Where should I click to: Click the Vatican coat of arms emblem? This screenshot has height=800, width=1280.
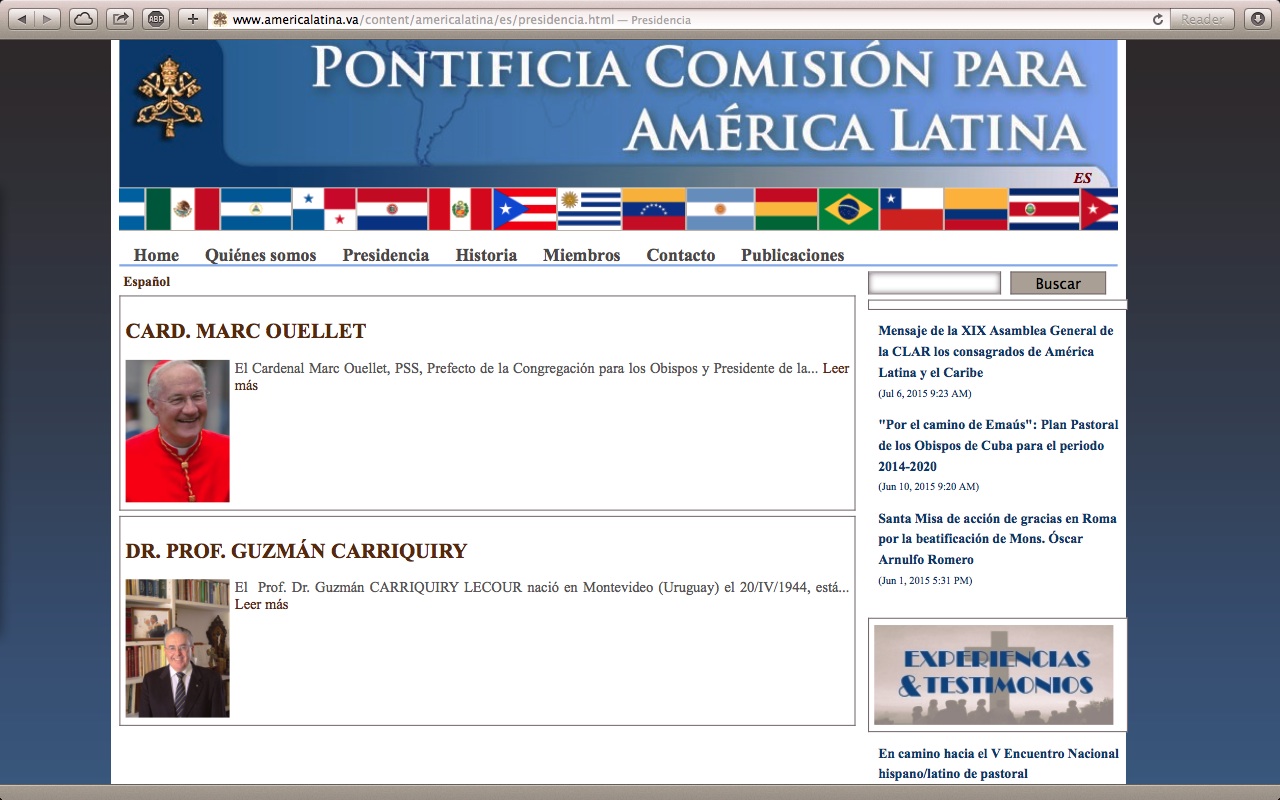pos(169,98)
